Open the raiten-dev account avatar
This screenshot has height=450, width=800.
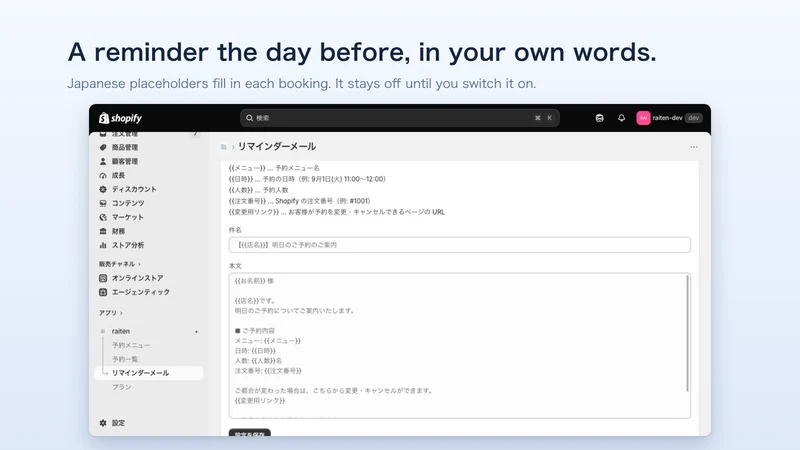[643, 118]
